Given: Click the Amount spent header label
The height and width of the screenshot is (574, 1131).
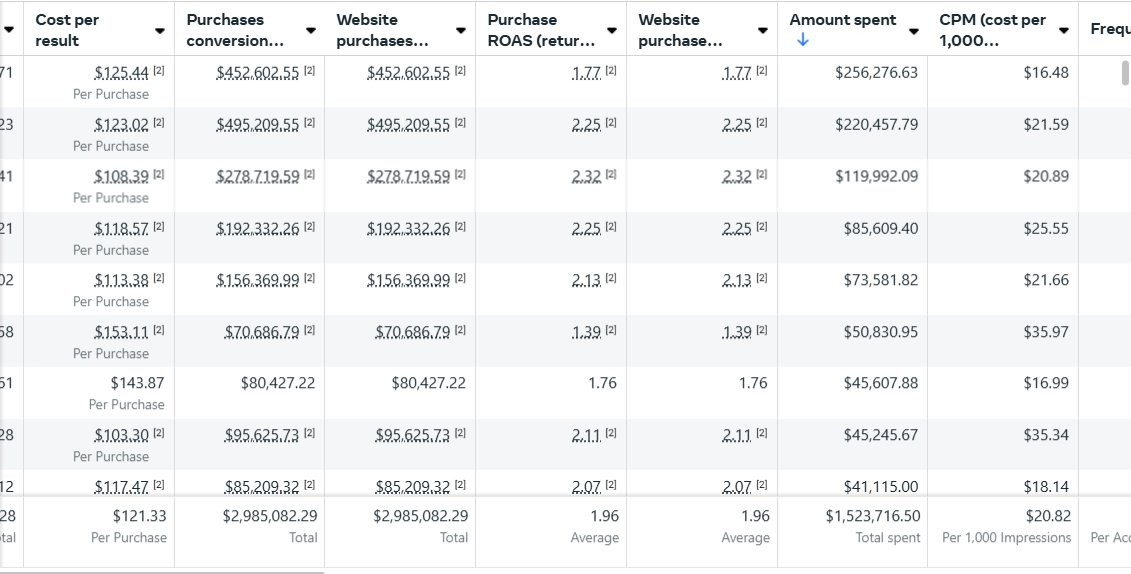Looking at the screenshot, I should click(842, 20).
